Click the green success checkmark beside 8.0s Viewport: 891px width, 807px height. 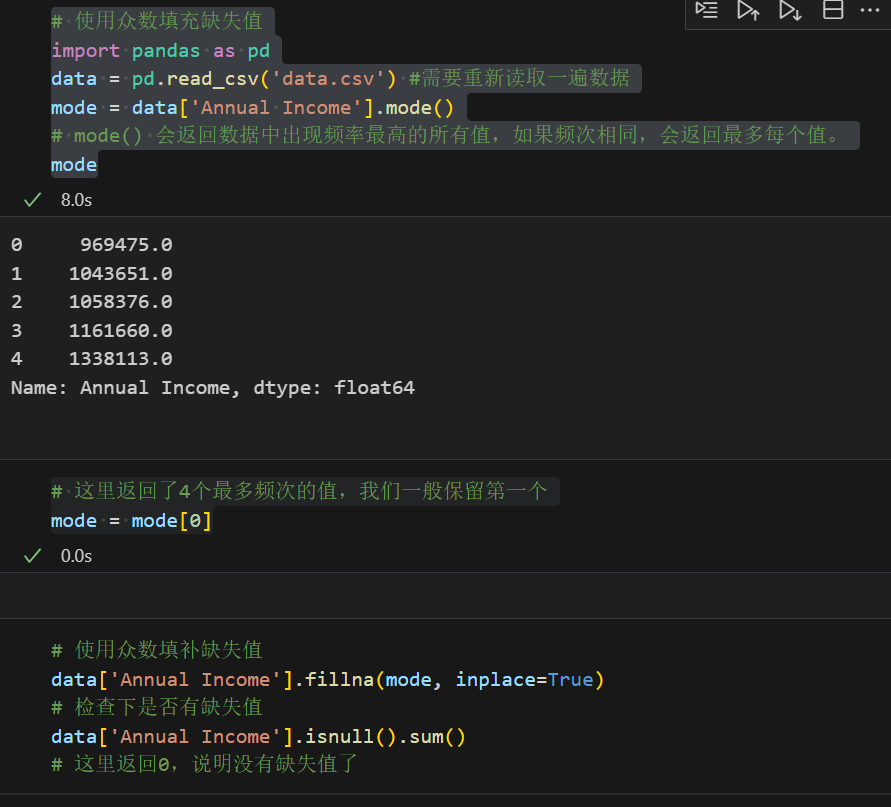[x=31, y=199]
